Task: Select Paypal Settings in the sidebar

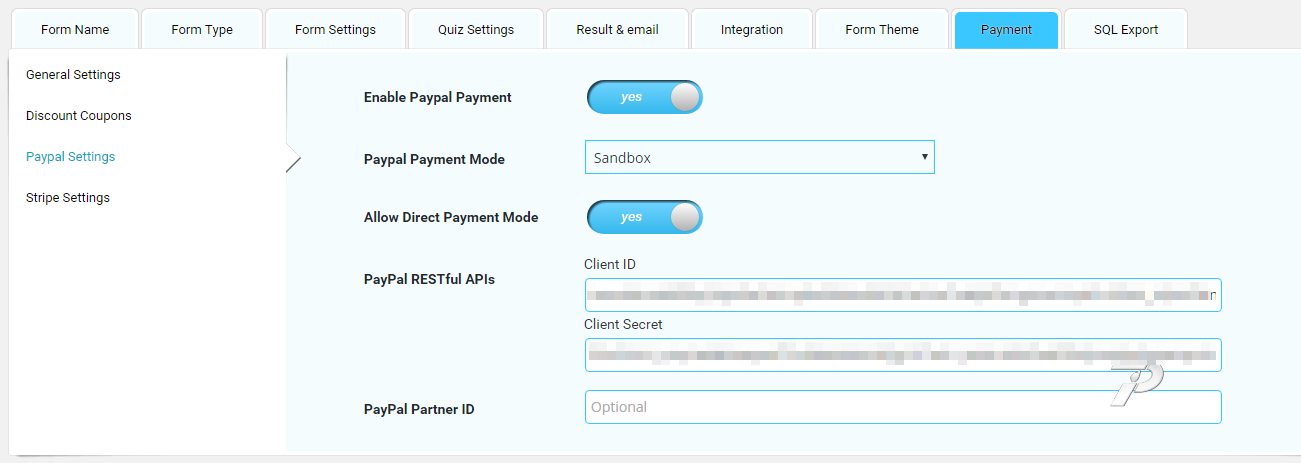Action: pyautogui.click(x=70, y=157)
